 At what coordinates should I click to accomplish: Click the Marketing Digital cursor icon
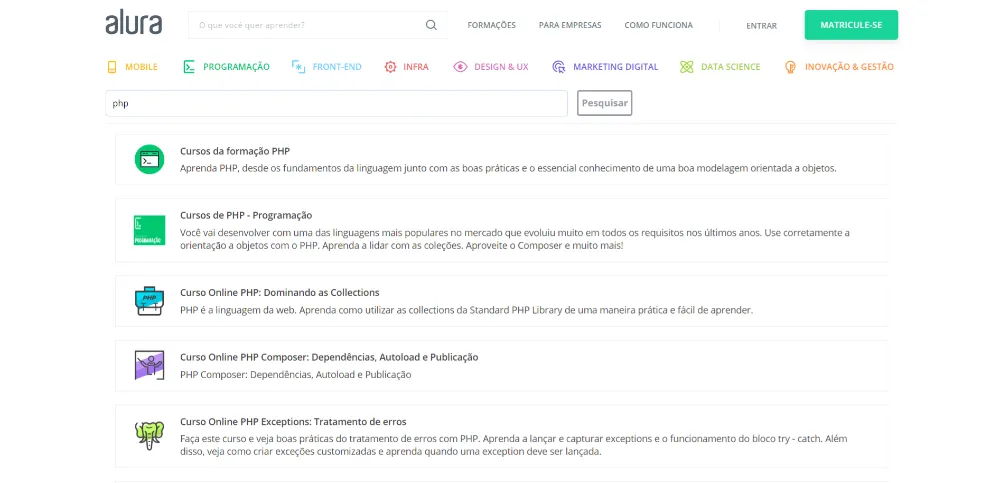click(559, 67)
